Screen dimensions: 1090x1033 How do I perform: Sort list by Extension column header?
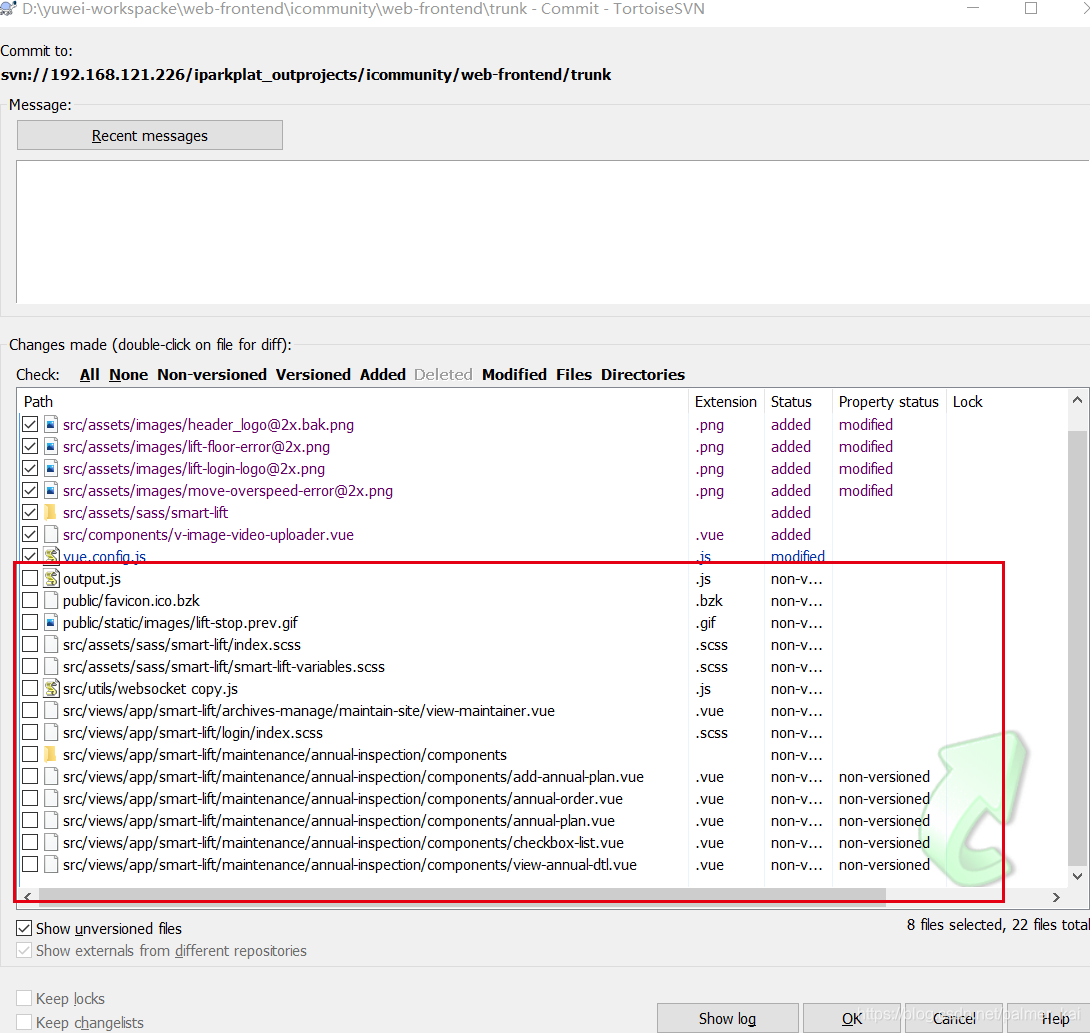[726, 401]
